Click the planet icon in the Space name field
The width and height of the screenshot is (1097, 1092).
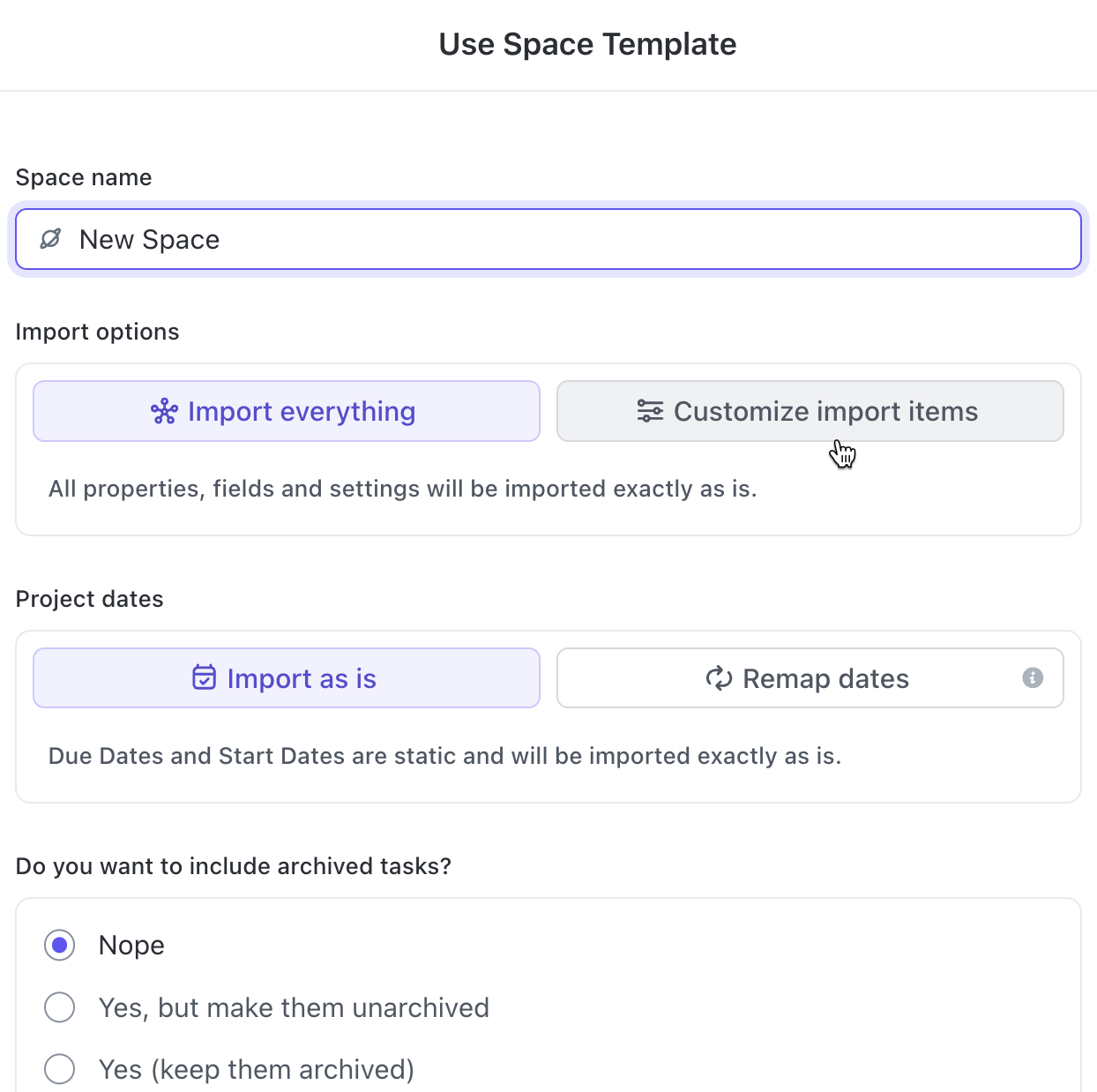point(50,239)
